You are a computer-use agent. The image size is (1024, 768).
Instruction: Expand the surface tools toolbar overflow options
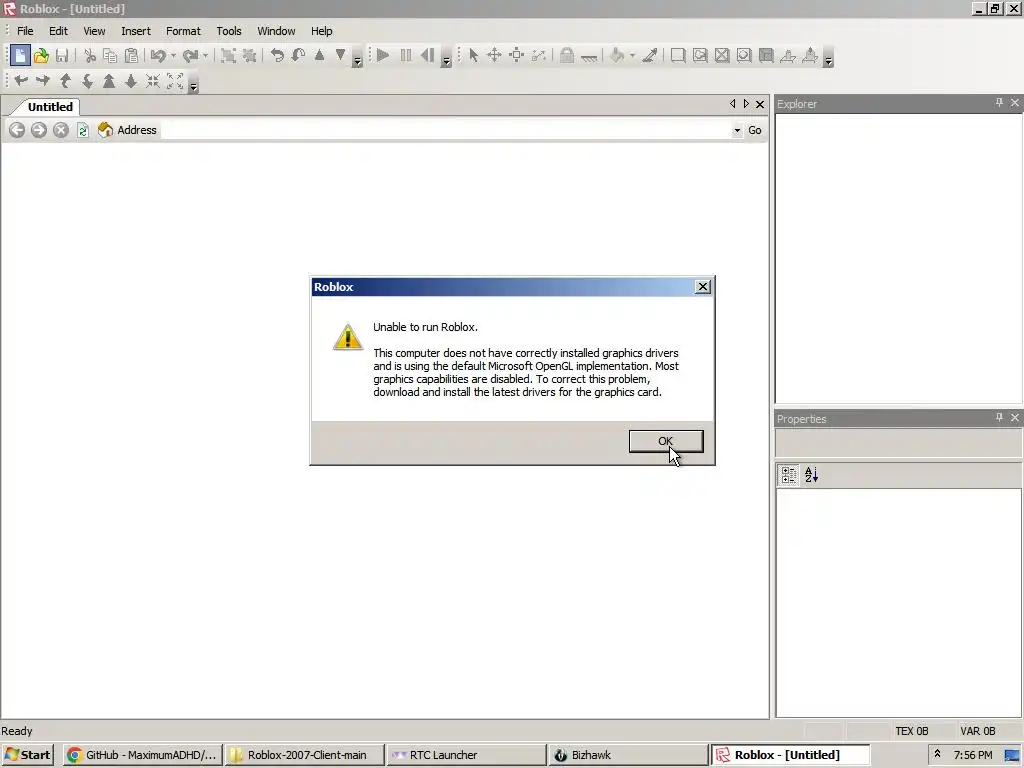[x=828, y=57]
